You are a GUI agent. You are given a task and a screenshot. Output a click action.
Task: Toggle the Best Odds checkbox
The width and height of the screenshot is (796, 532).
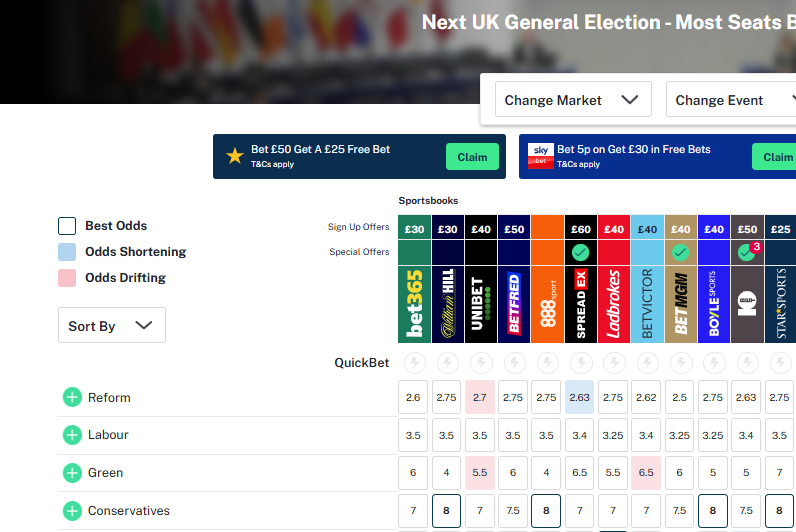click(x=67, y=226)
